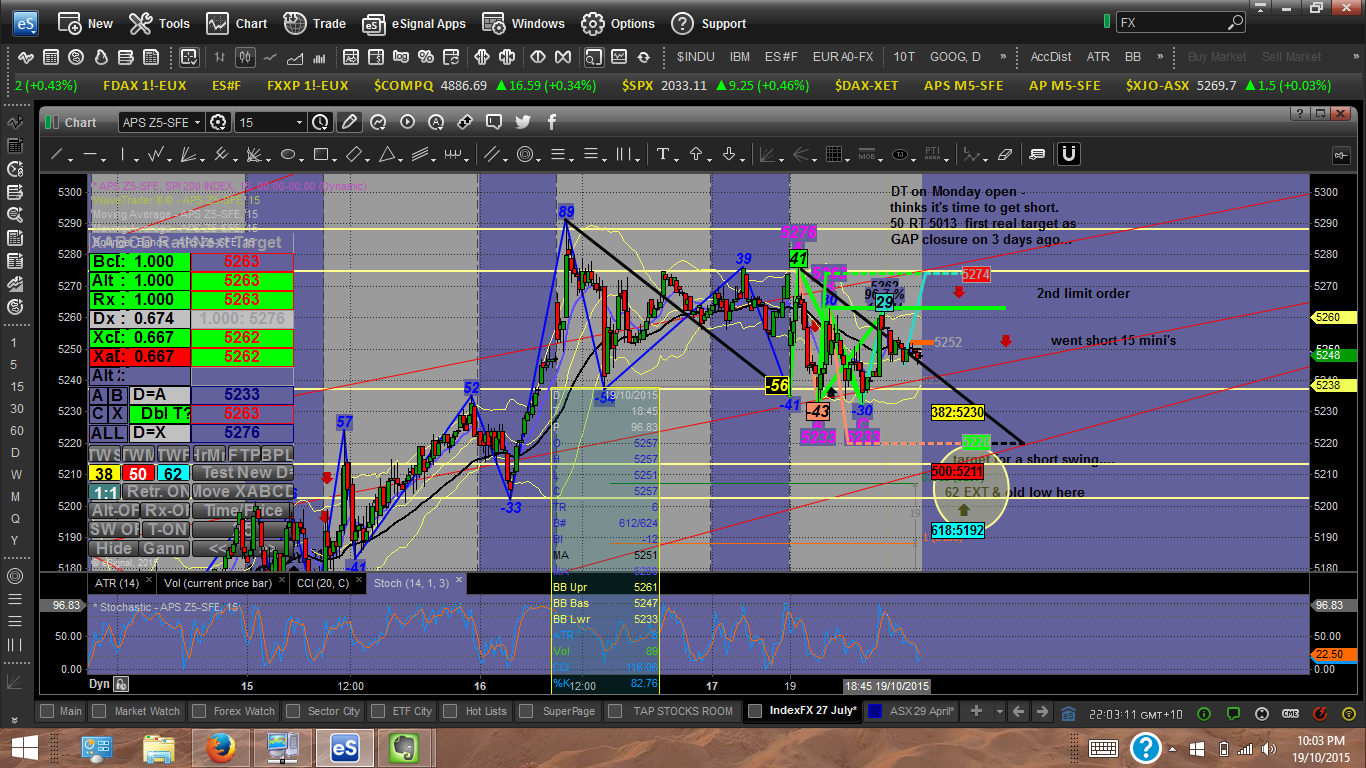
Task: Click the red 50 retracement swatch
Action: [x=139, y=473]
